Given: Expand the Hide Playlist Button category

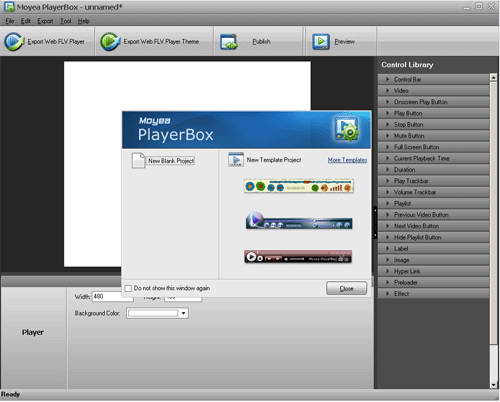Looking at the screenshot, I should click(433, 237).
